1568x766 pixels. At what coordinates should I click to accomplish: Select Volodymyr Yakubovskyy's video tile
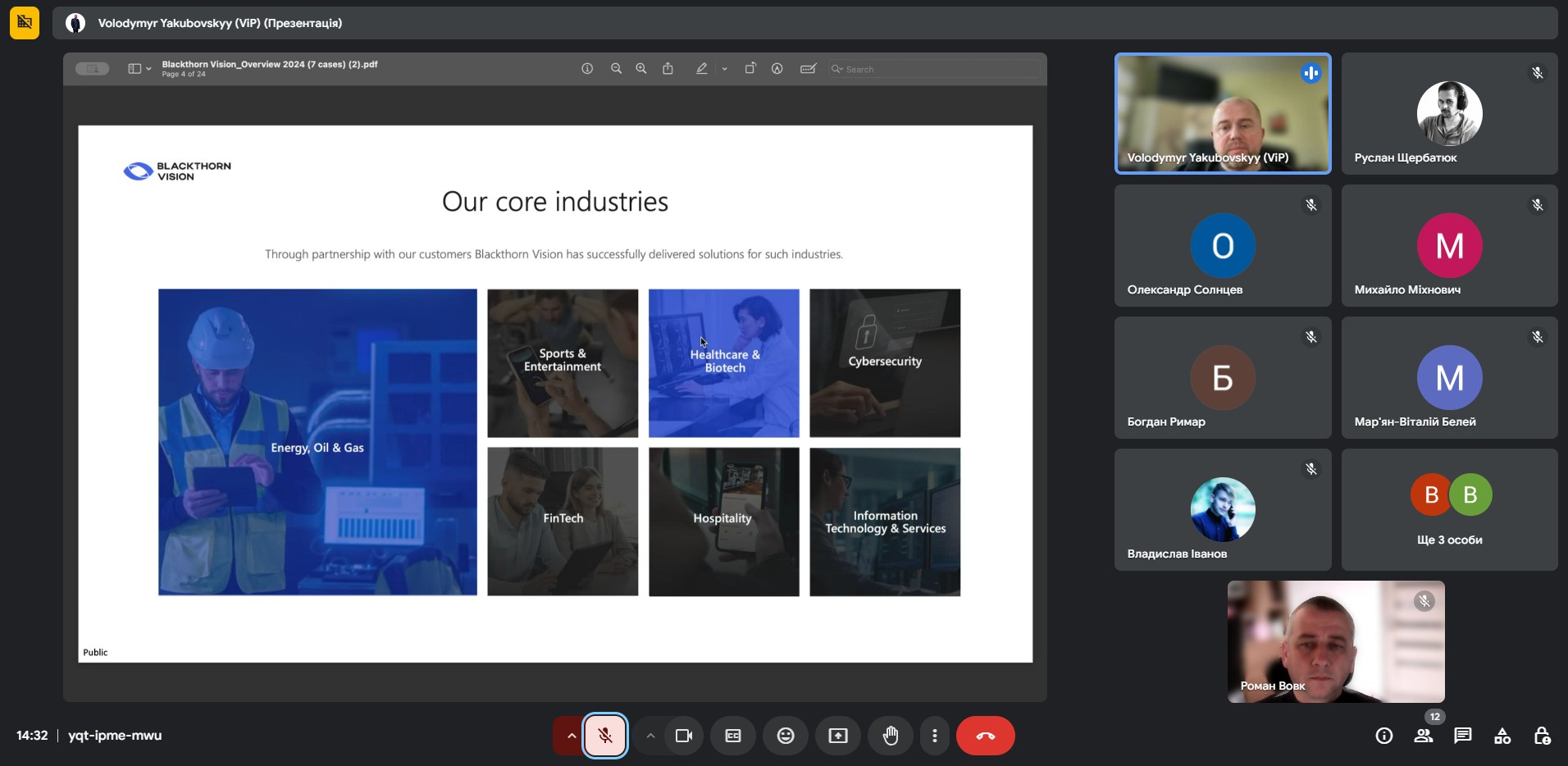coord(1222,113)
